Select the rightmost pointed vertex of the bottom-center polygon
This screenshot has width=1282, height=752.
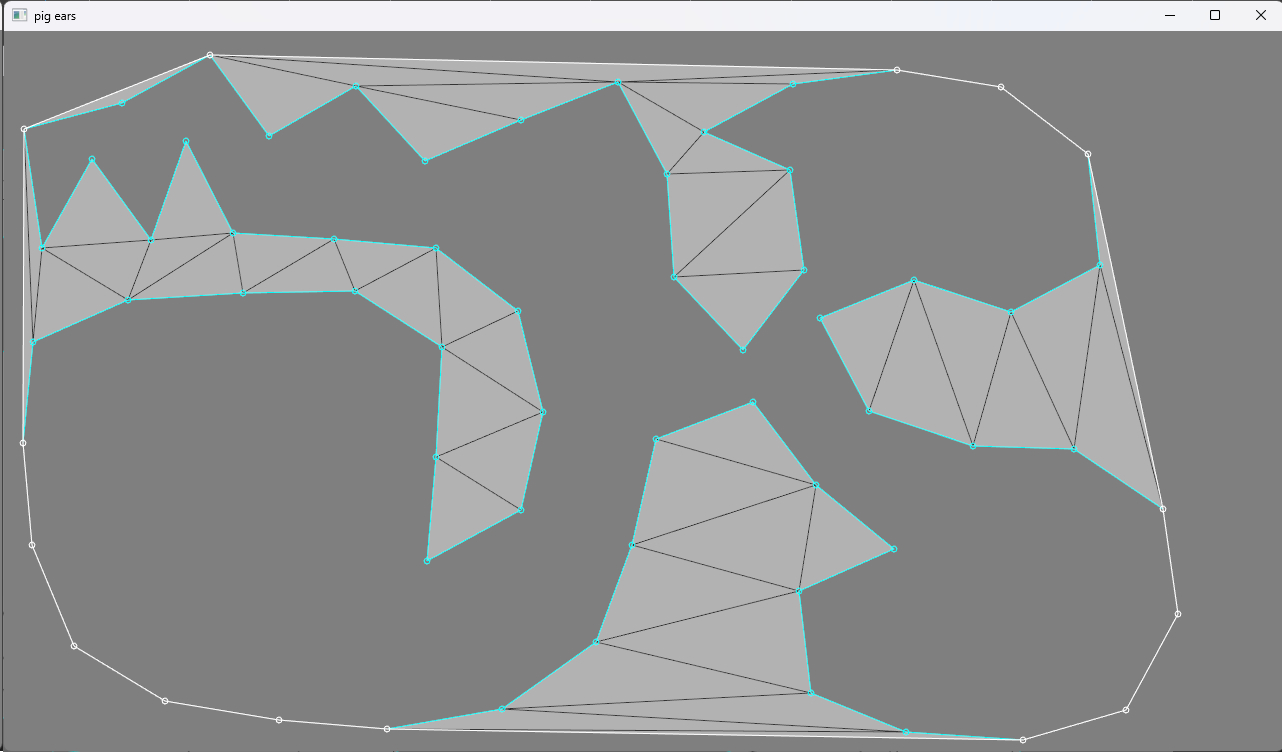tap(893, 549)
